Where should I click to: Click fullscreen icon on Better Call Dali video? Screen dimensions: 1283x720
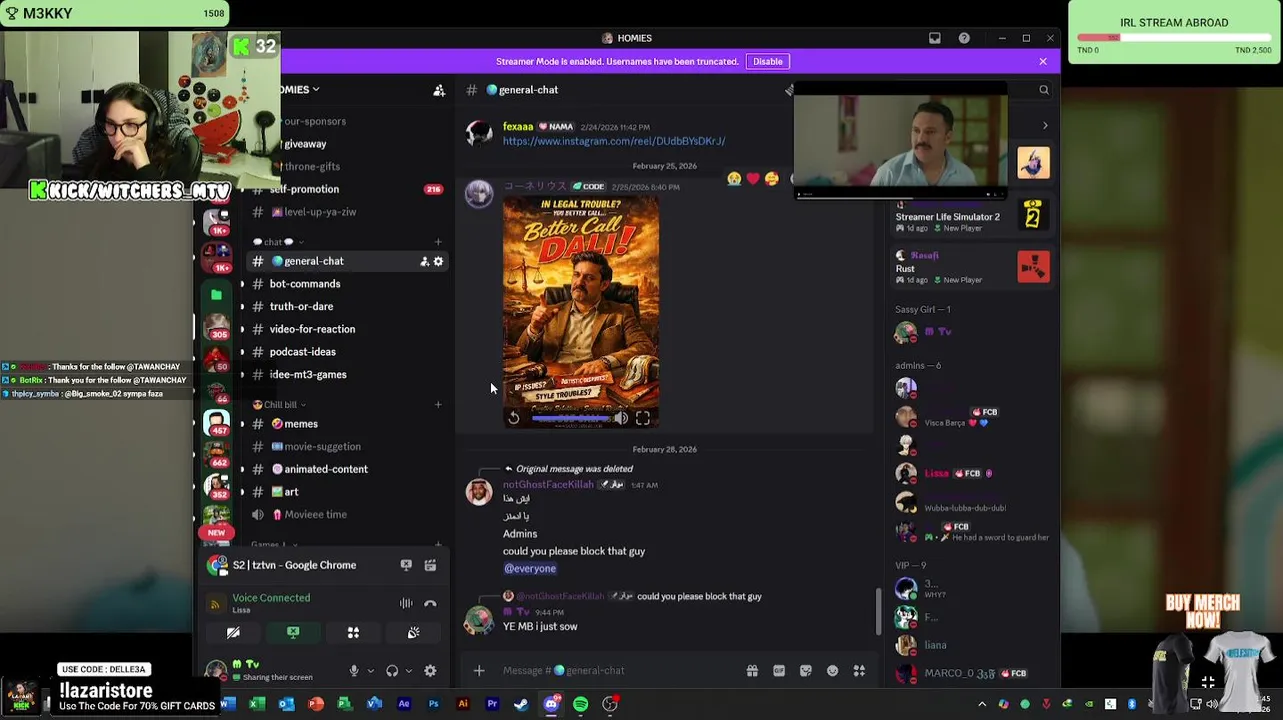point(643,418)
